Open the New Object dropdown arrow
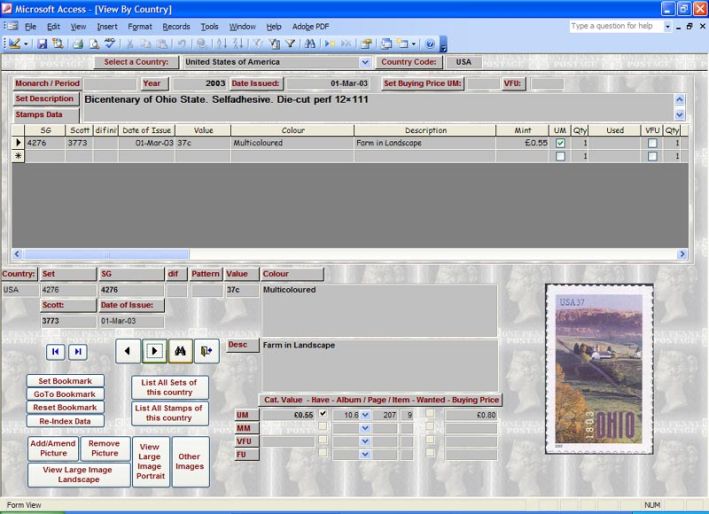709x514 pixels. click(413, 44)
